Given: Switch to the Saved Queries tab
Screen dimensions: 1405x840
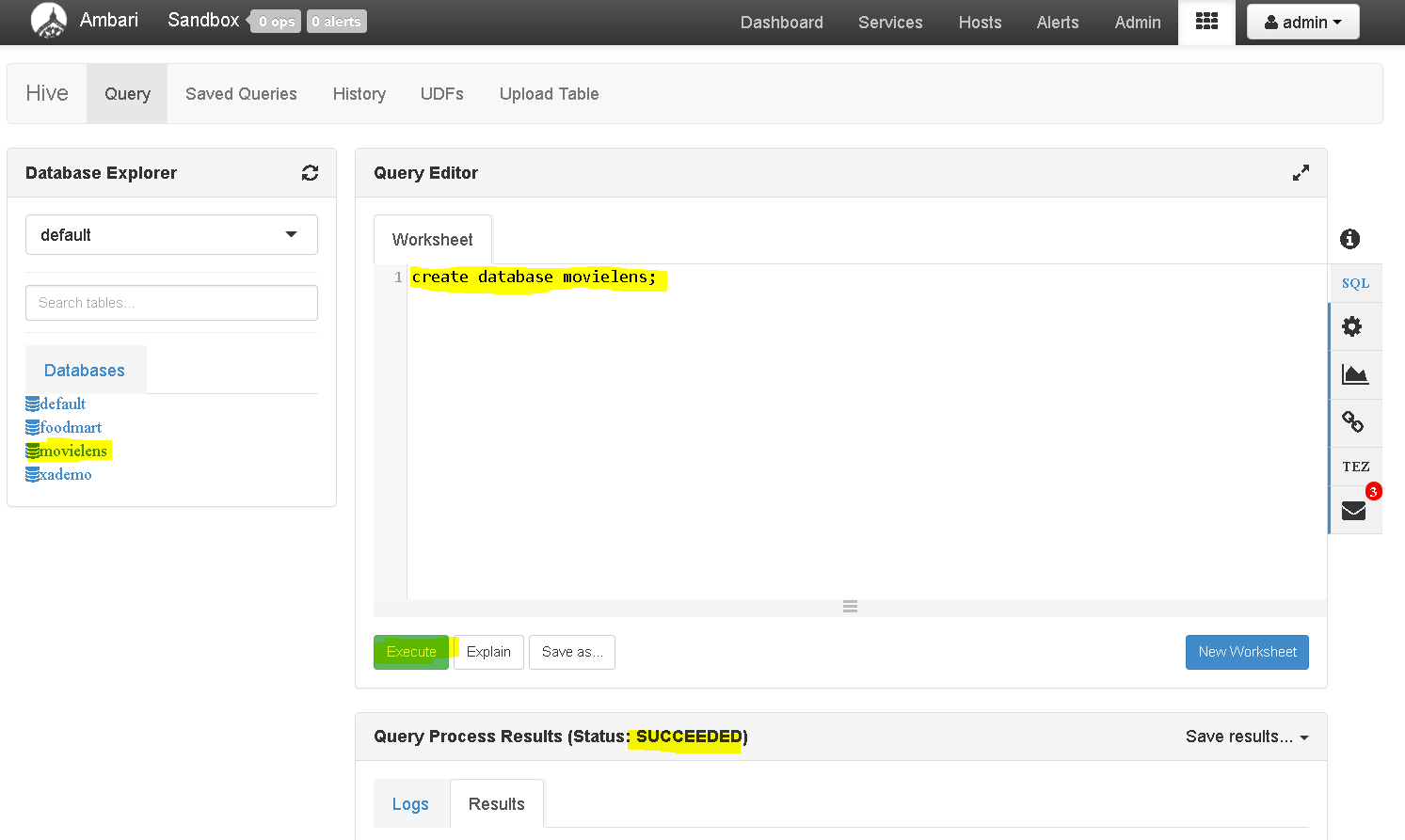Looking at the screenshot, I should 241,94.
